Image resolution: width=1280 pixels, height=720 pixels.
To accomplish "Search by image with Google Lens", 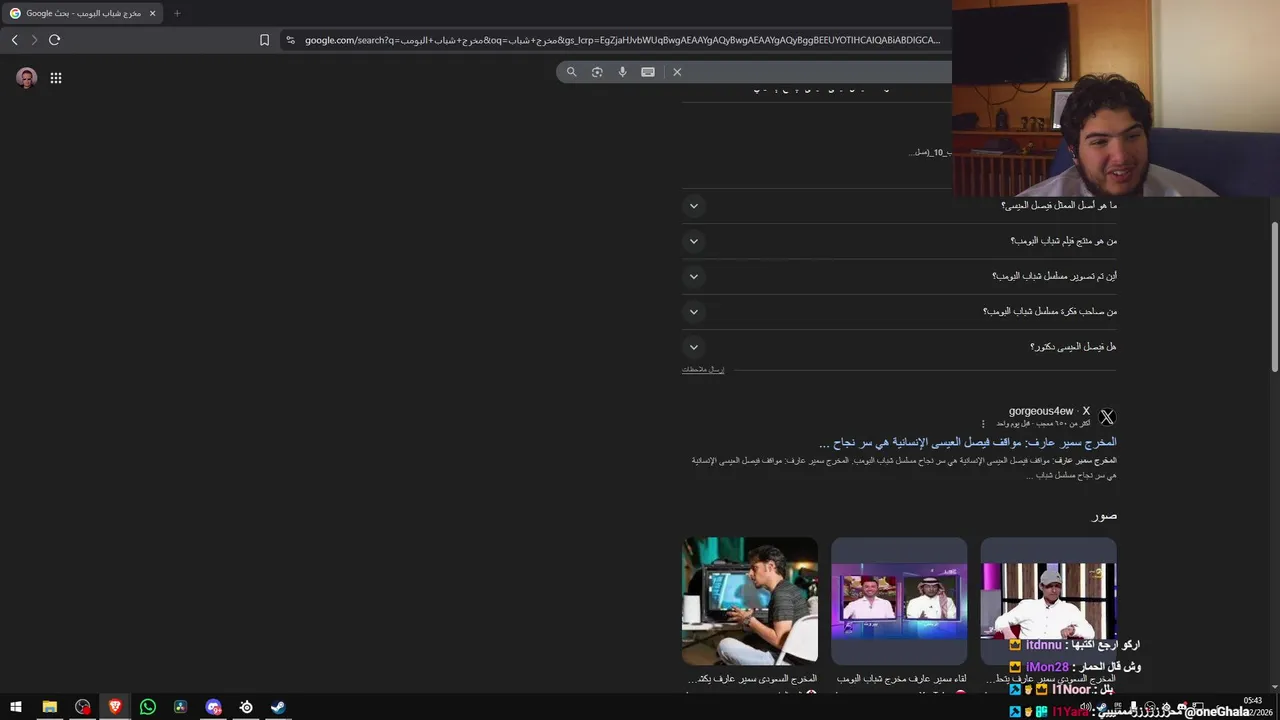I will coord(597,72).
